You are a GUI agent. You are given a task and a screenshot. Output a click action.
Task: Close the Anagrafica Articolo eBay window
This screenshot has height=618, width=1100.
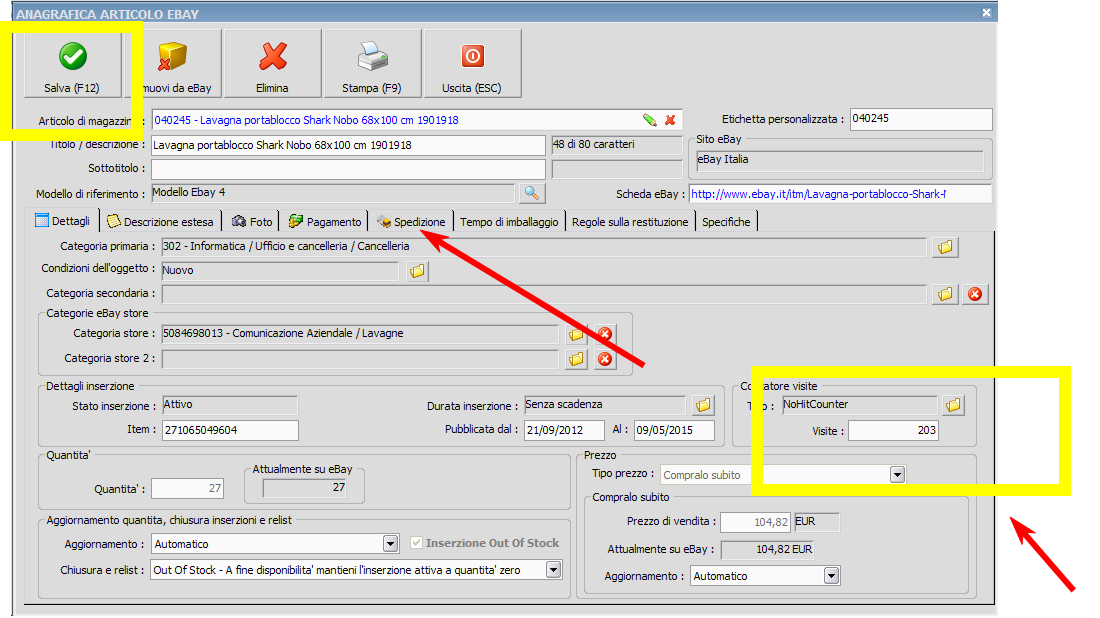pos(986,13)
